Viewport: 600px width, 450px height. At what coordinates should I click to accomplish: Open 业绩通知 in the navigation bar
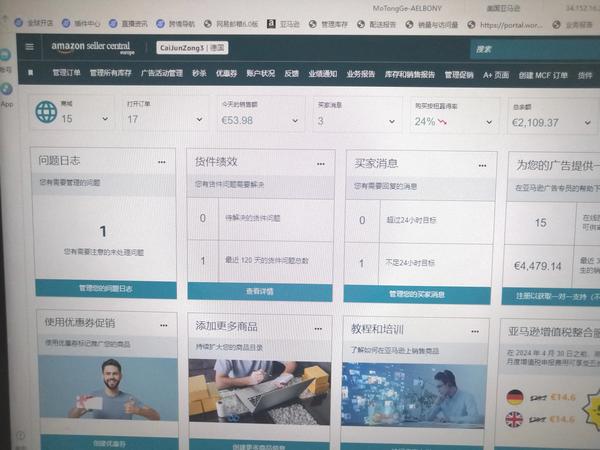(322, 73)
